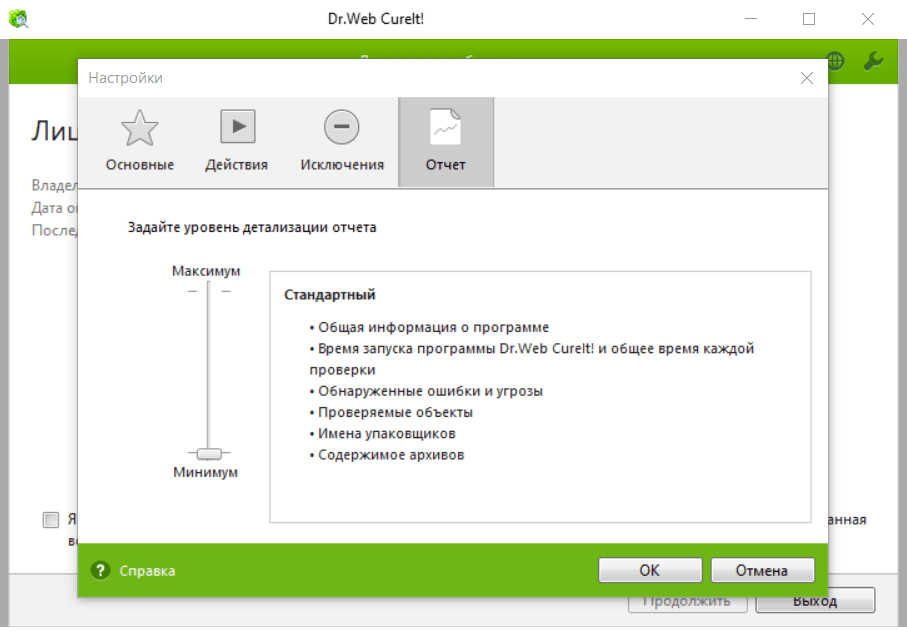Close the Настройки dialog
Screen dimensions: 907x636
pyautogui.click(x=806, y=78)
